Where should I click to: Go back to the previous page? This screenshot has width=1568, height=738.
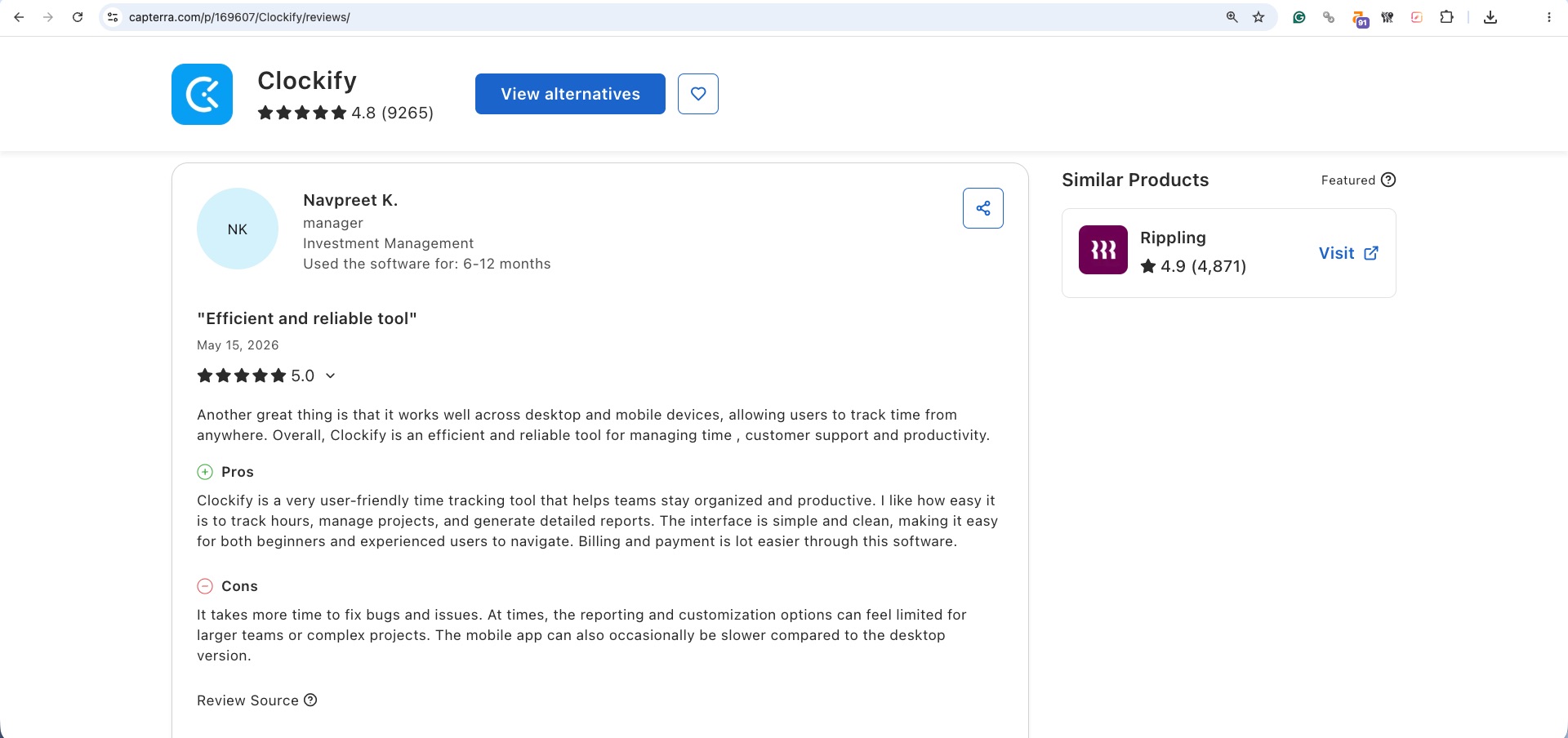point(19,17)
